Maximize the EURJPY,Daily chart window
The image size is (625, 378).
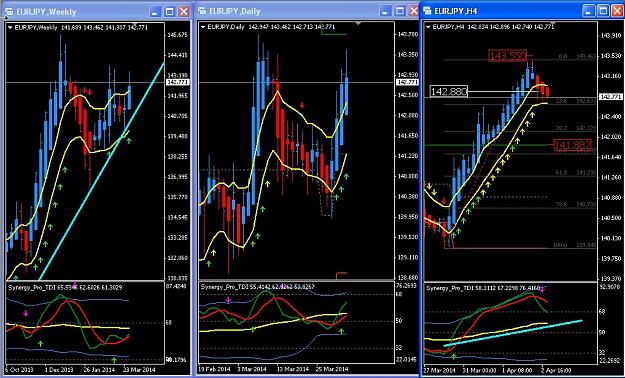click(x=399, y=11)
